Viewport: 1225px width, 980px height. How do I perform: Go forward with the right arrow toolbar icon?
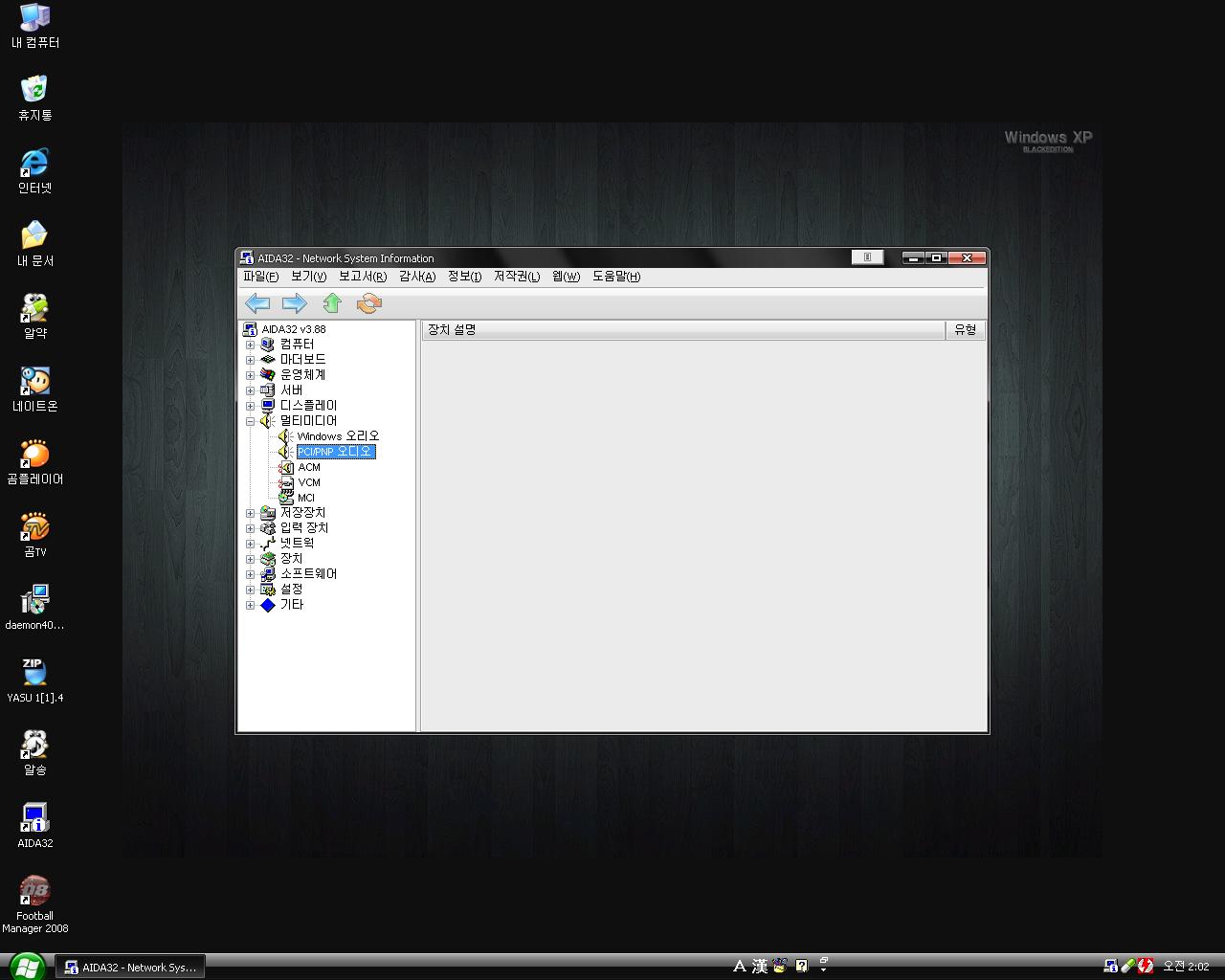pyautogui.click(x=294, y=303)
